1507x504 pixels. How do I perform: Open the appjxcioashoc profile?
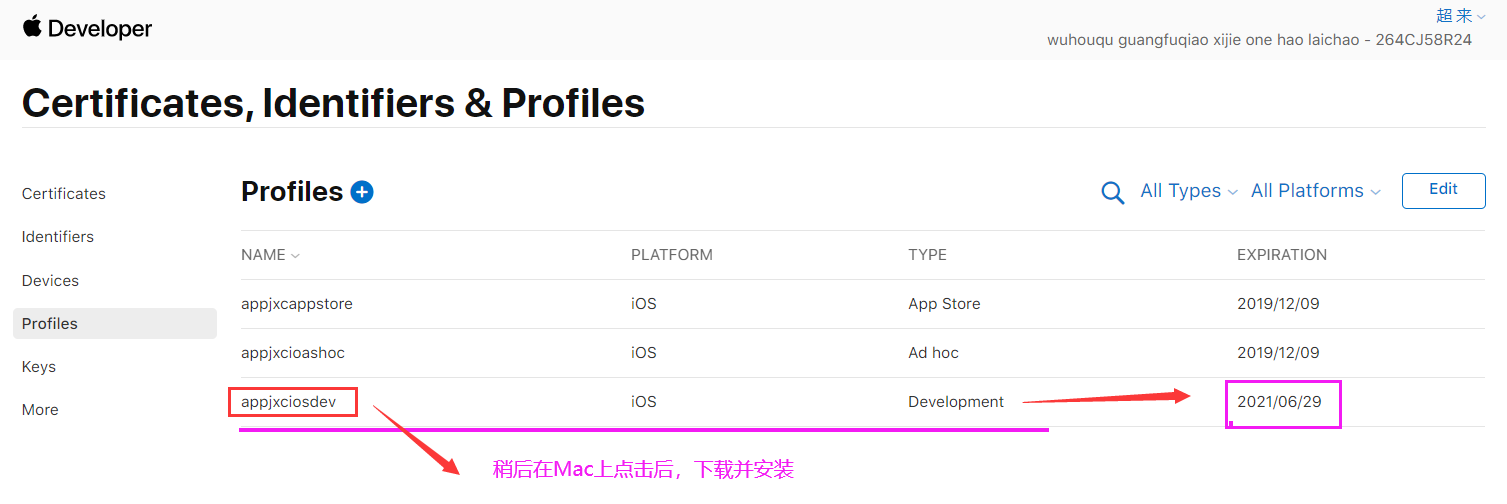point(293,353)
